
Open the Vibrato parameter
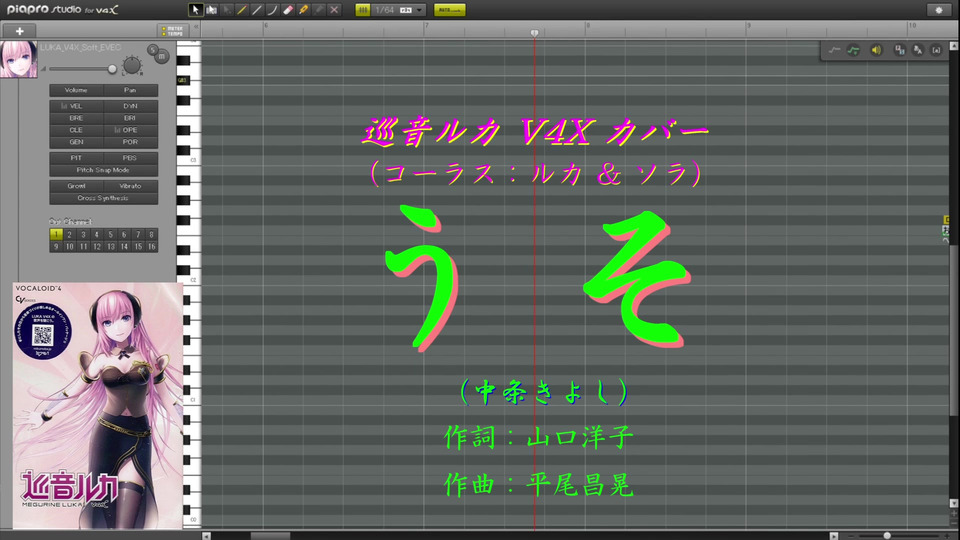[130, 186]
